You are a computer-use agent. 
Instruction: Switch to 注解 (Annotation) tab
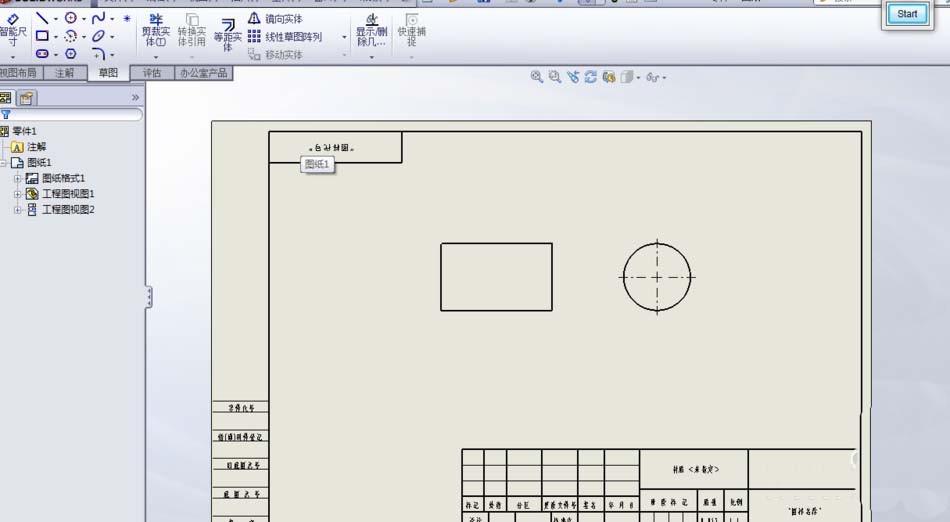(64, 73)
